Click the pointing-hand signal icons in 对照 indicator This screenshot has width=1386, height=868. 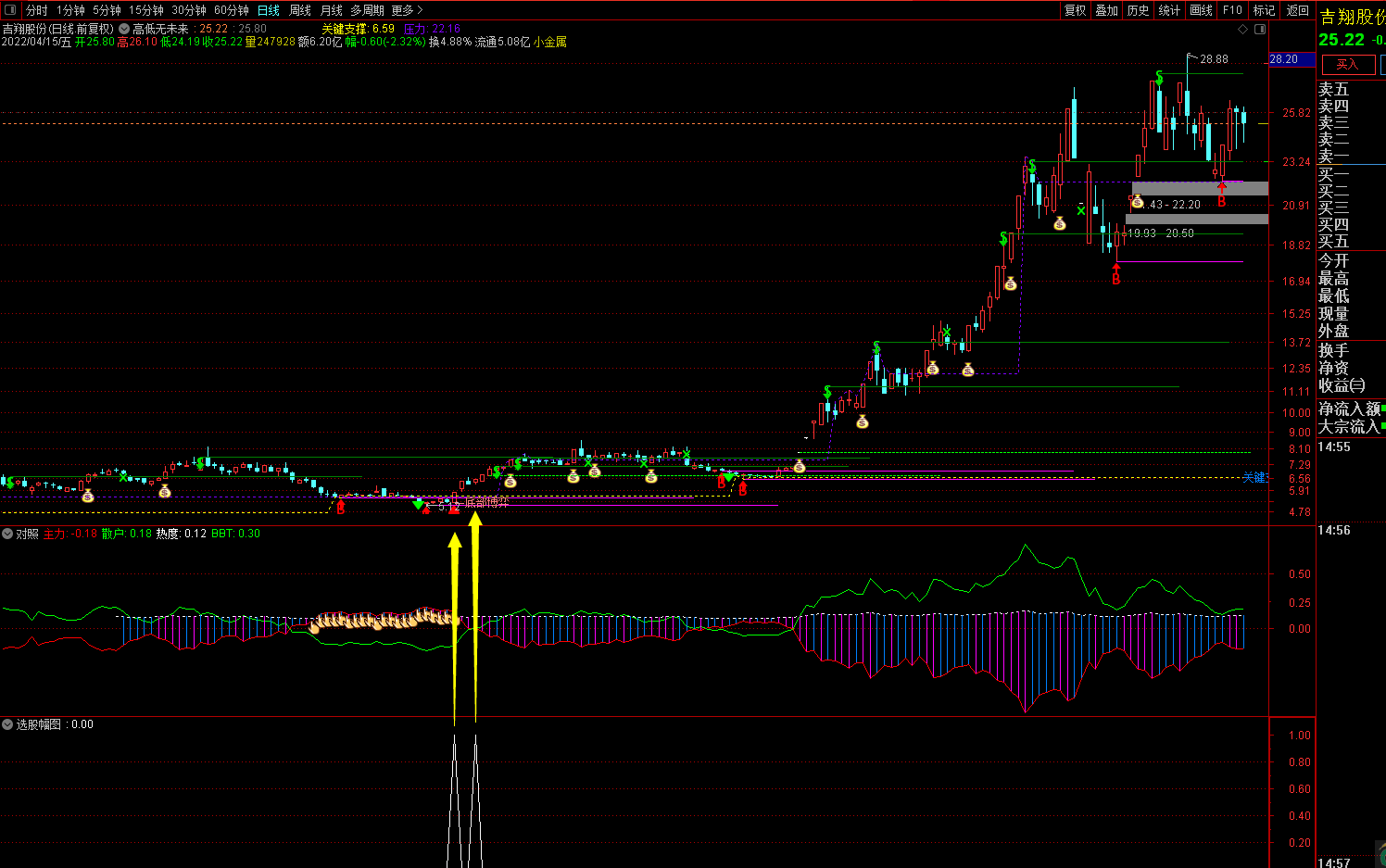tap(384, 620)
